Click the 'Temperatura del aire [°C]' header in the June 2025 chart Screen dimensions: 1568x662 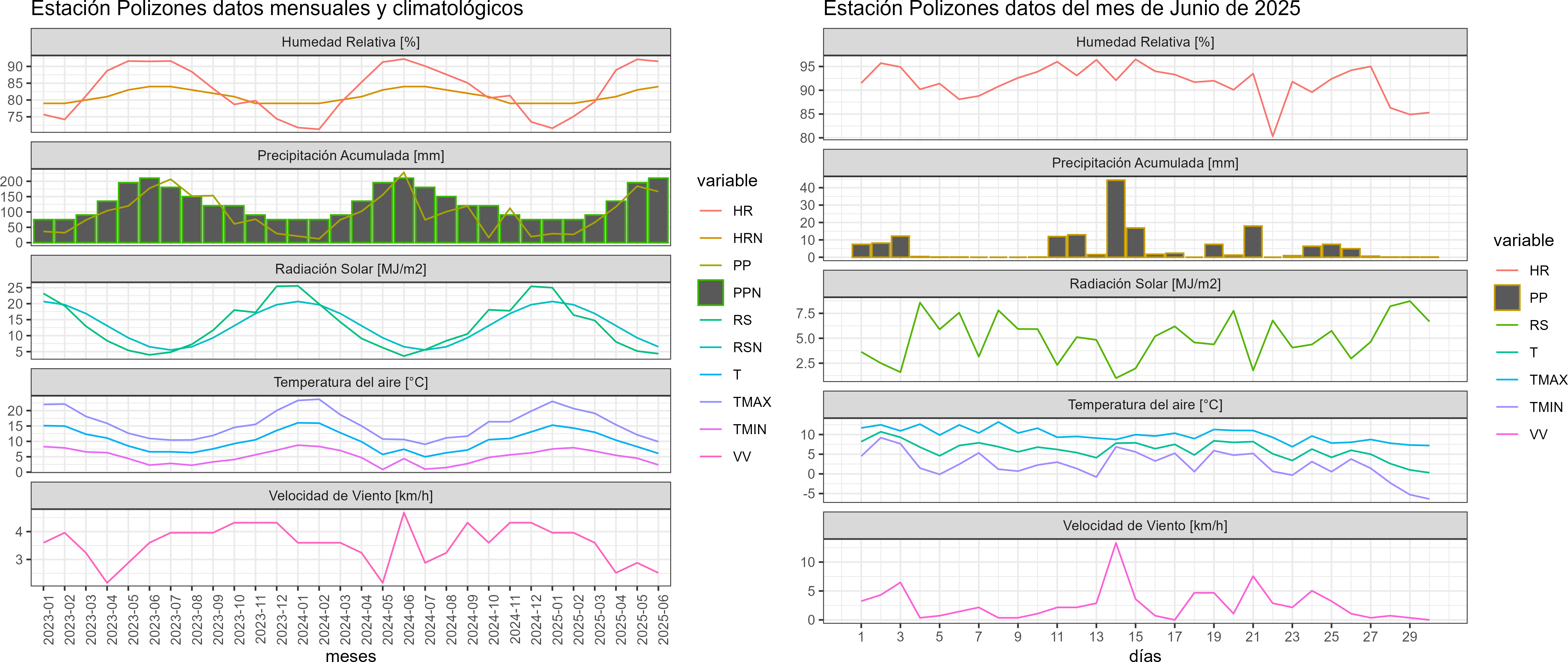(x=1145, y=405)
